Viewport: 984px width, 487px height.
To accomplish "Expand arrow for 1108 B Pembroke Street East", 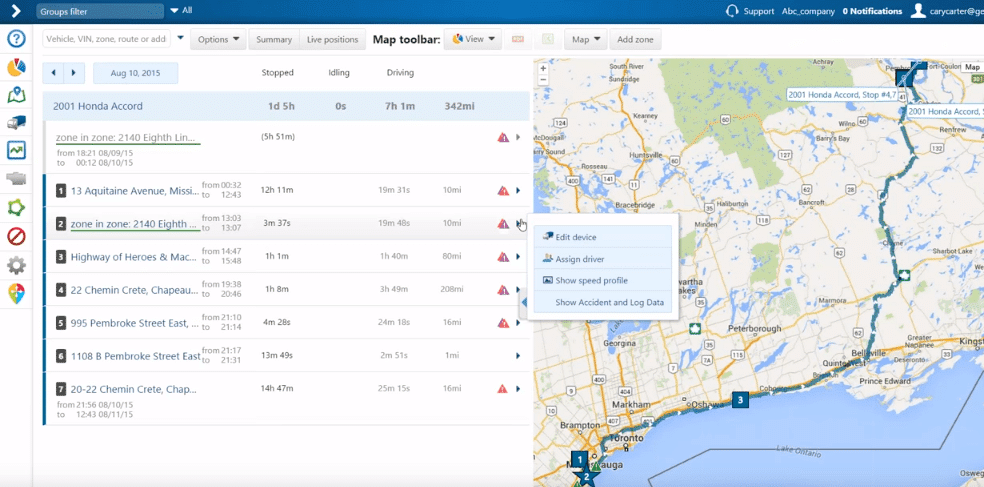I will (518, 356).
